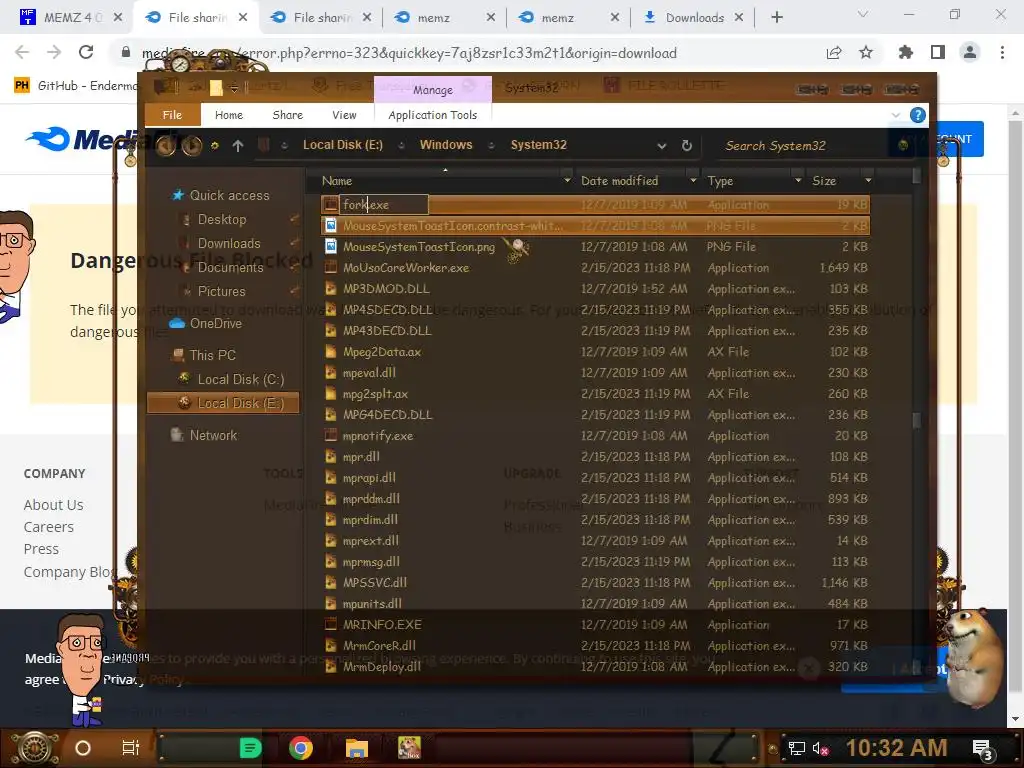
Task: Select MPSSVC.dll in the file list
Action: point(374,583)
